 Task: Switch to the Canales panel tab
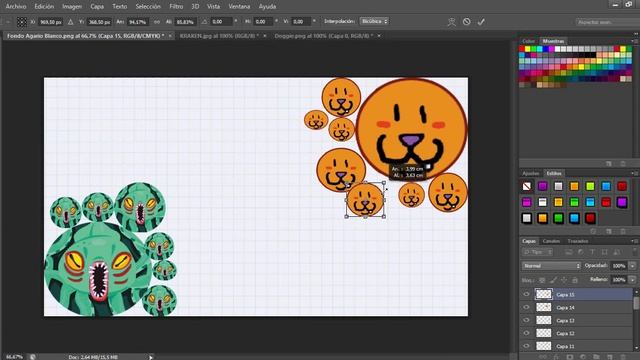pos(551,241)
